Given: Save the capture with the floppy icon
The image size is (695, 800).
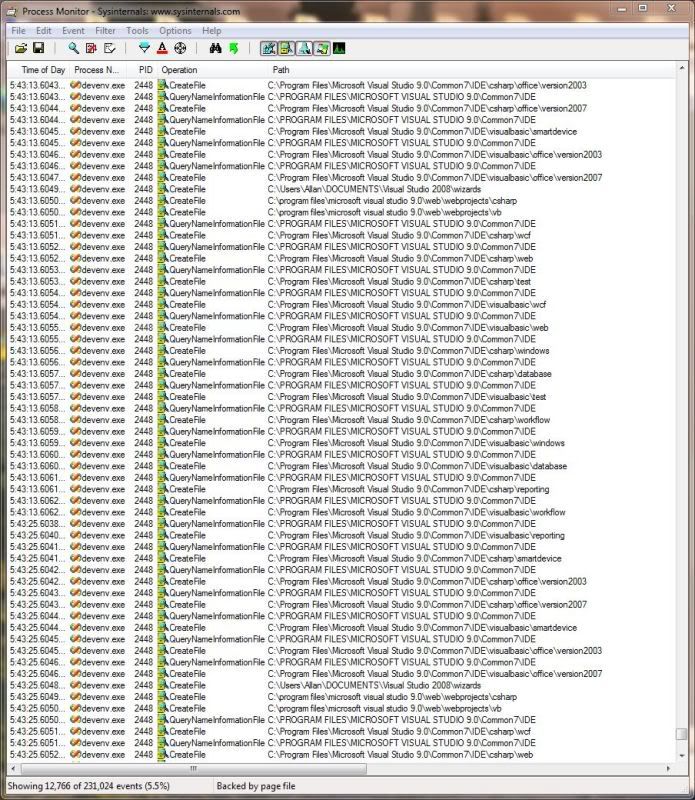Looking at the screenshot, I should pos(38,48).
